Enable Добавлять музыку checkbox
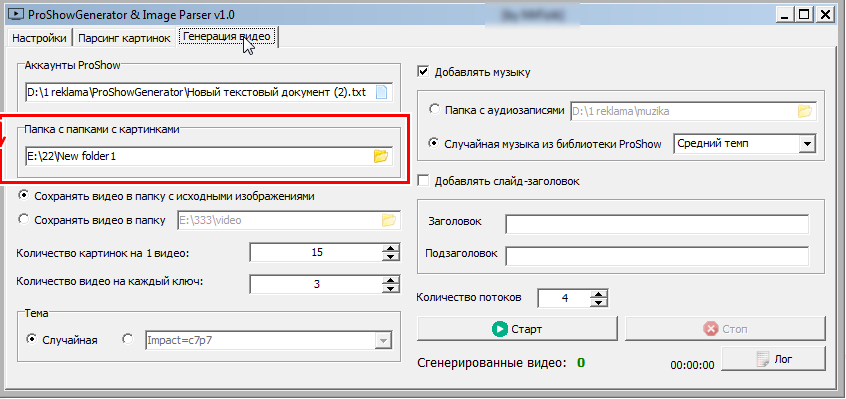Image resolution: width=846 pixels, height=399 pixels. click(x=424, y=72)
